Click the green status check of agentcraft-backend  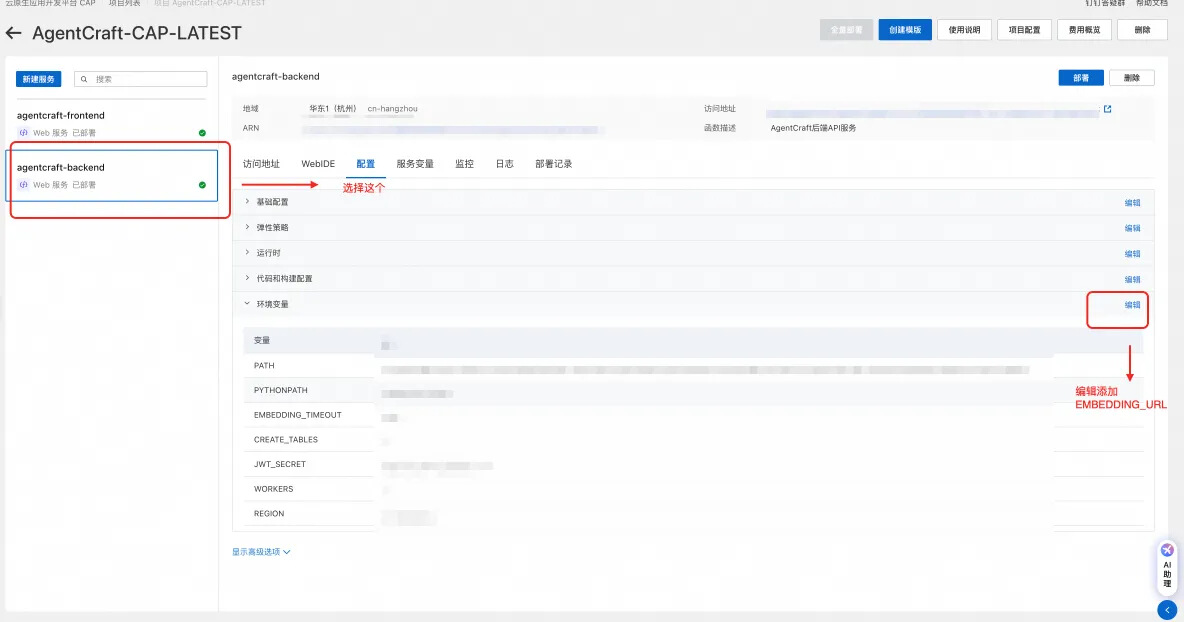(202, 185)
